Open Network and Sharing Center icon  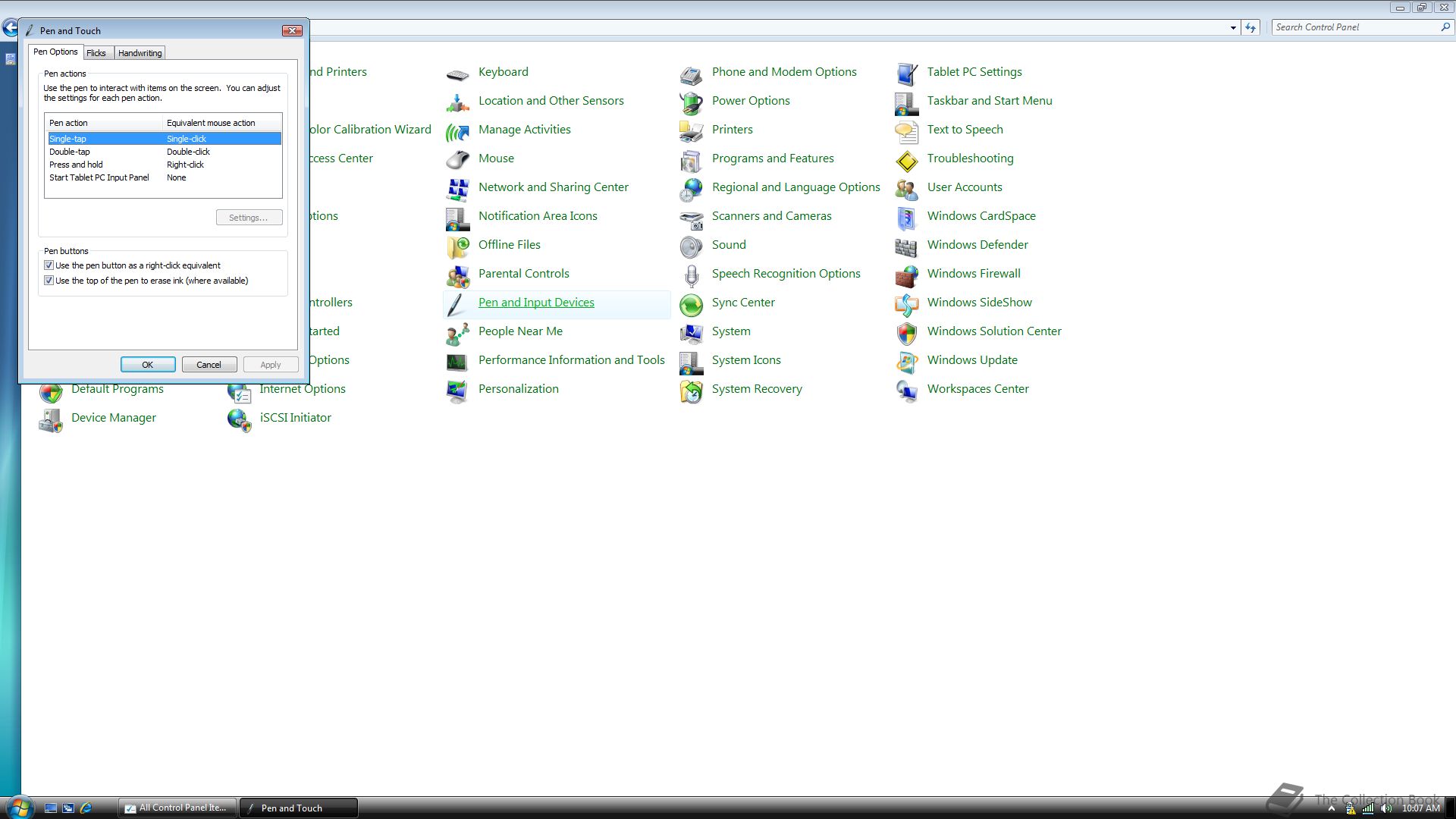coord(457,188)
